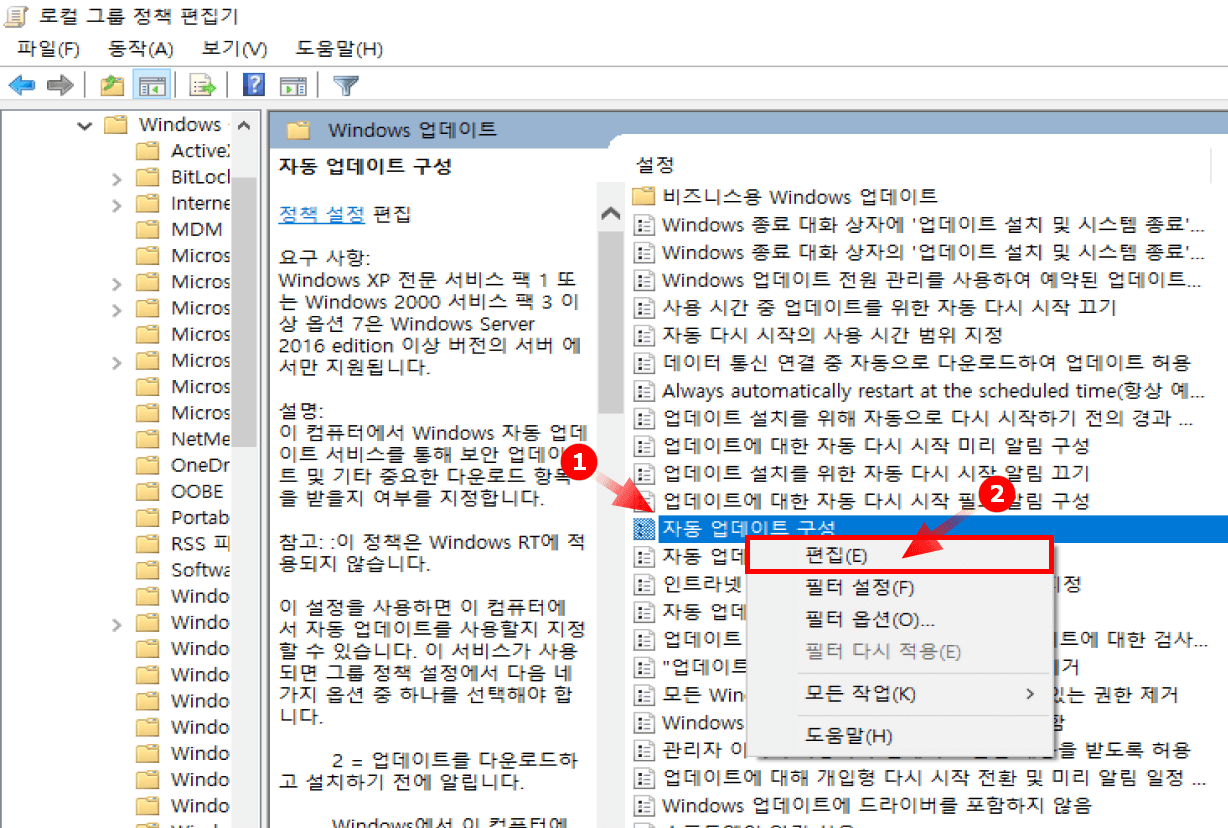Click the Back arrow toolbar icon
This screenshot has width=1228, height=828.
coord(22,86)
